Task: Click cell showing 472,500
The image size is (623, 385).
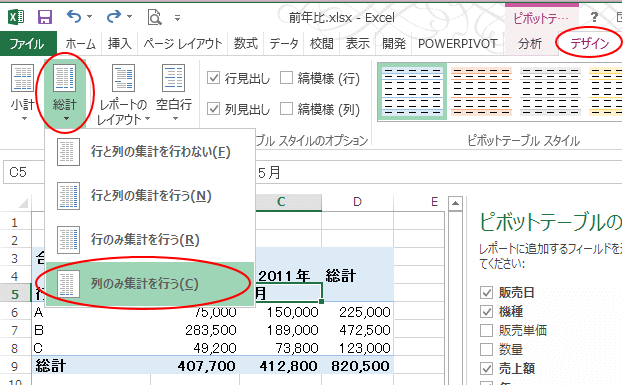Action: (357, 330)
